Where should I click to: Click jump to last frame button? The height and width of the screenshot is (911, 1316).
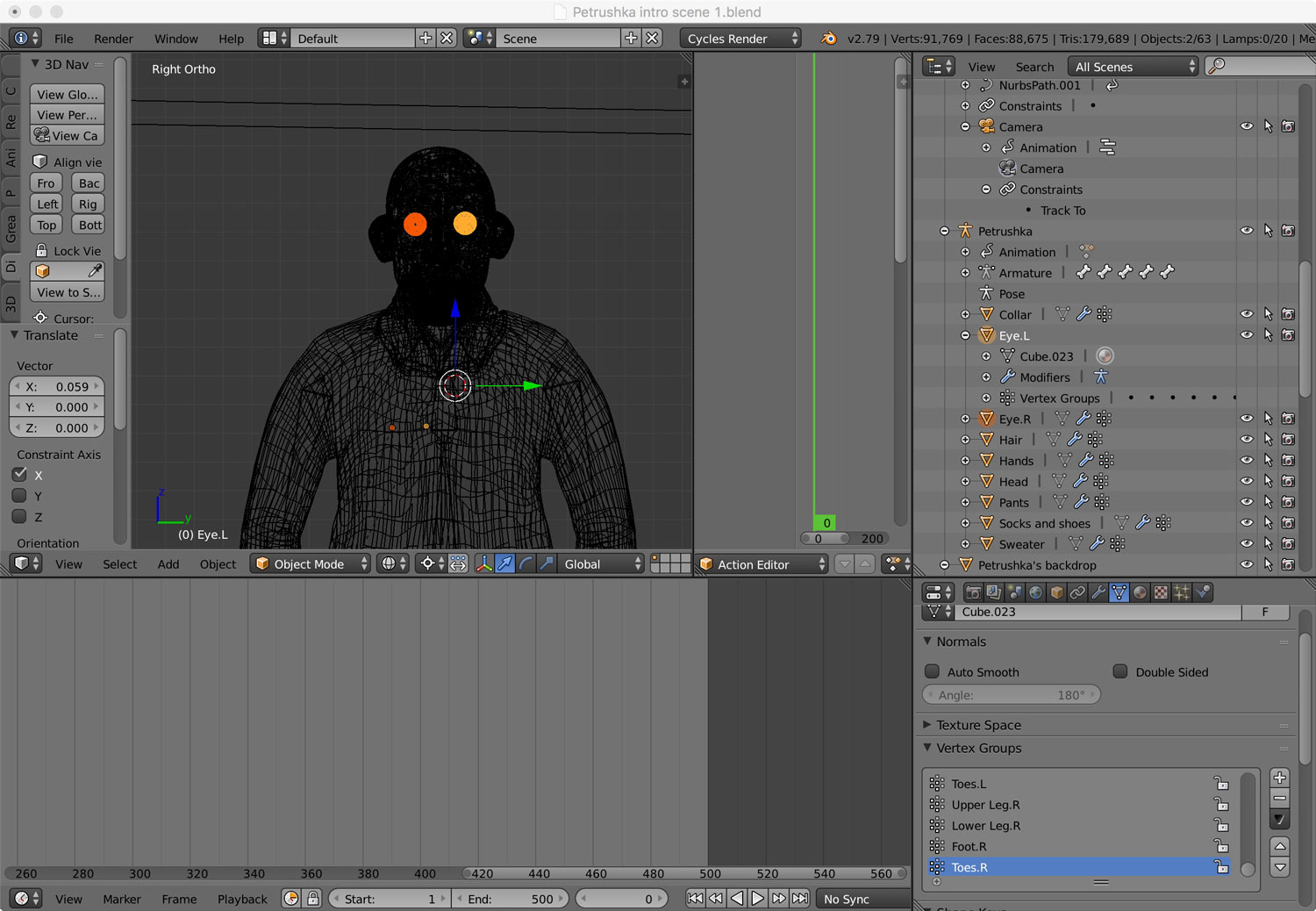[x=800, y=899]
